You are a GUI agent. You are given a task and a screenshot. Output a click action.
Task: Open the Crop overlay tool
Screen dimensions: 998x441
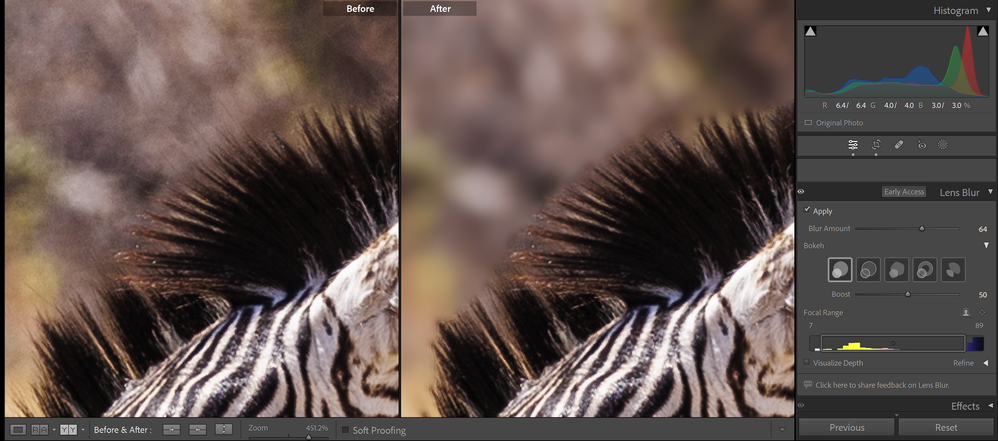(876, 145)
